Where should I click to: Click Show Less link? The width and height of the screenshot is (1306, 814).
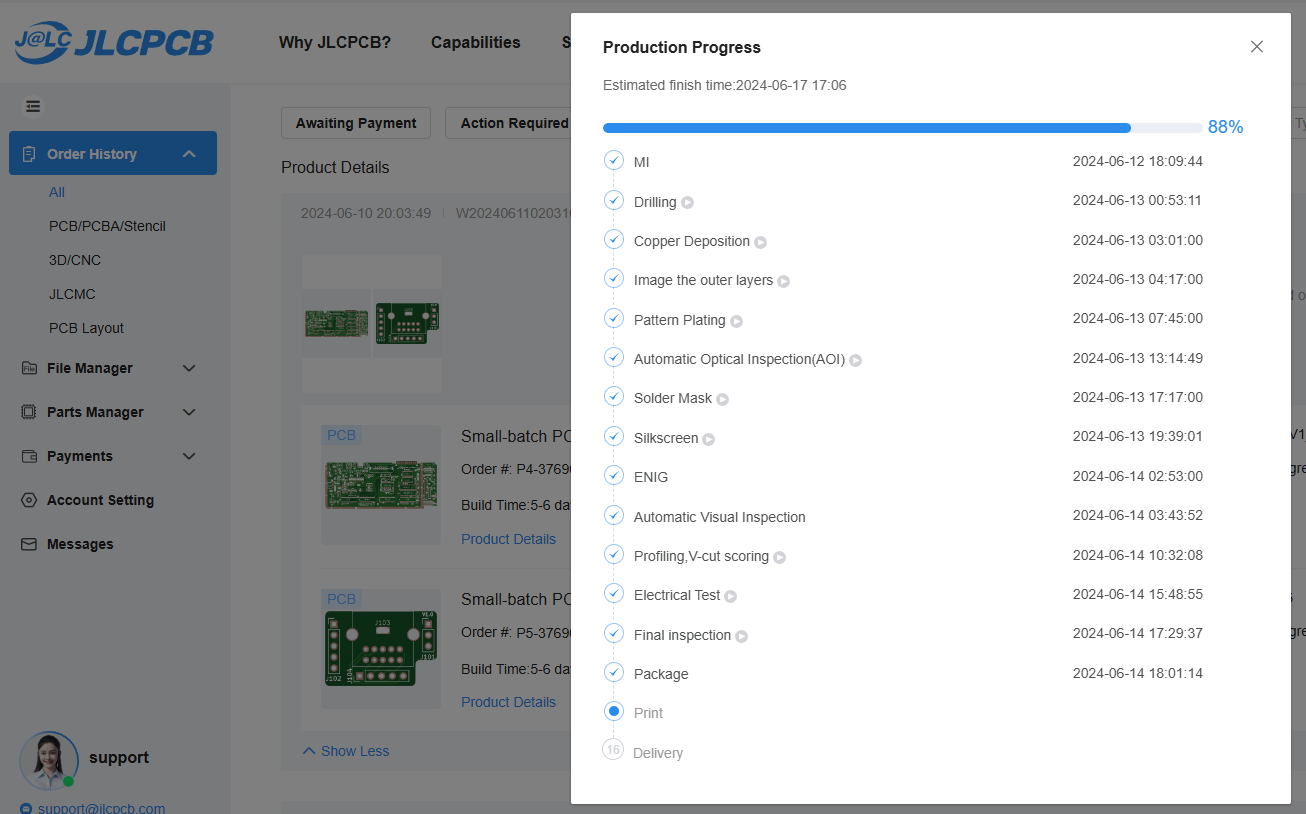point(346,751)
